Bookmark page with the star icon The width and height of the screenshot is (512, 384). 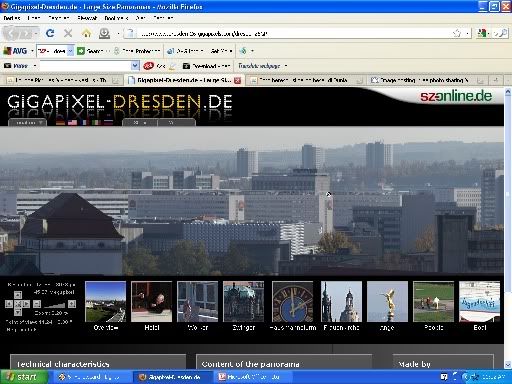457,33
